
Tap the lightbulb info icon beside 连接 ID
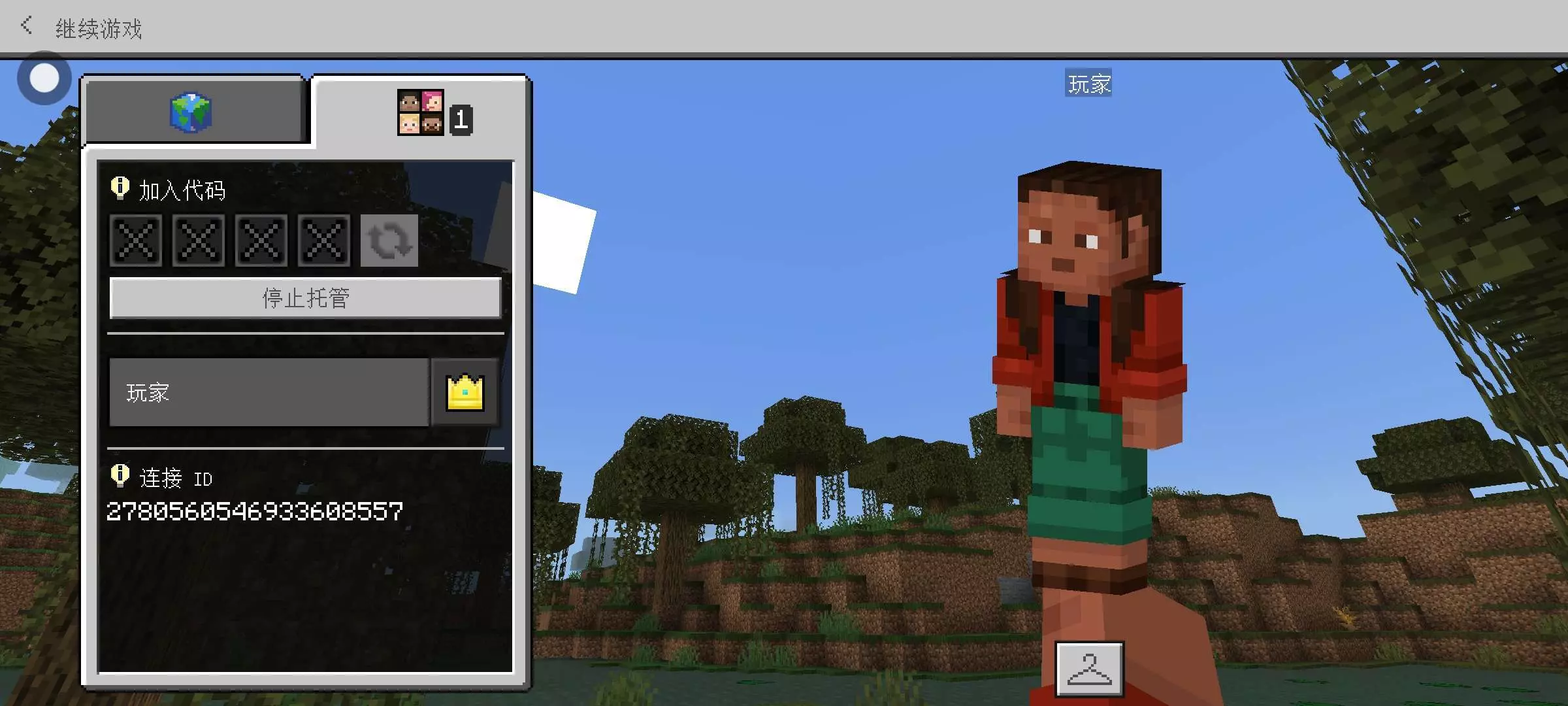pos(120,476)
